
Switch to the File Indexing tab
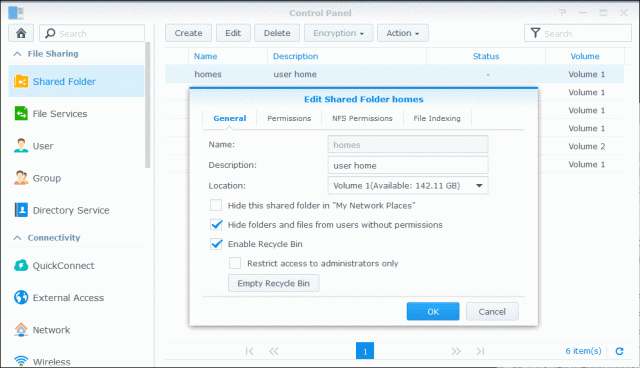(437, 118)
